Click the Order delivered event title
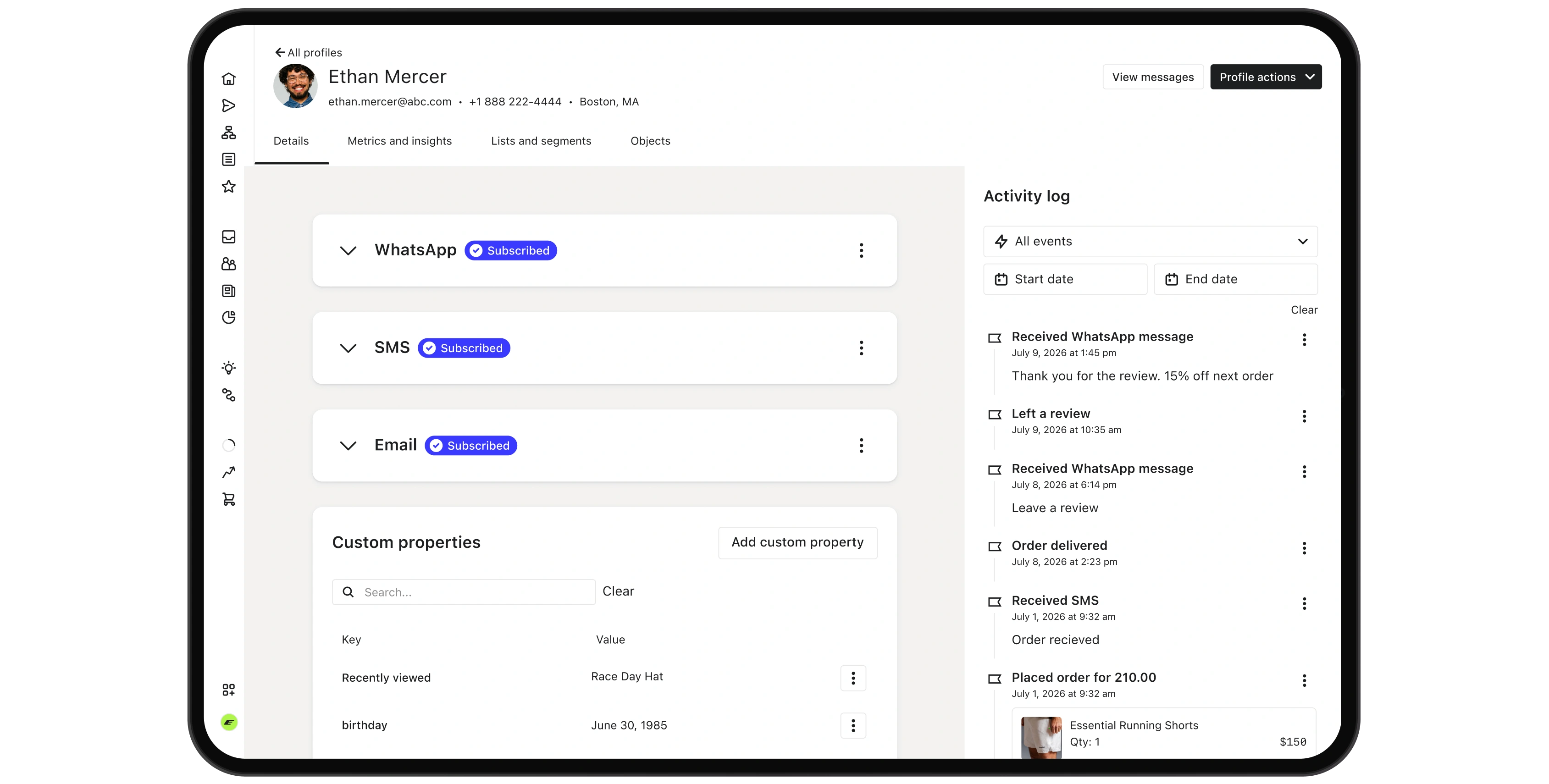Viewport: 1549px width, 784px height. pos(1060,546)
